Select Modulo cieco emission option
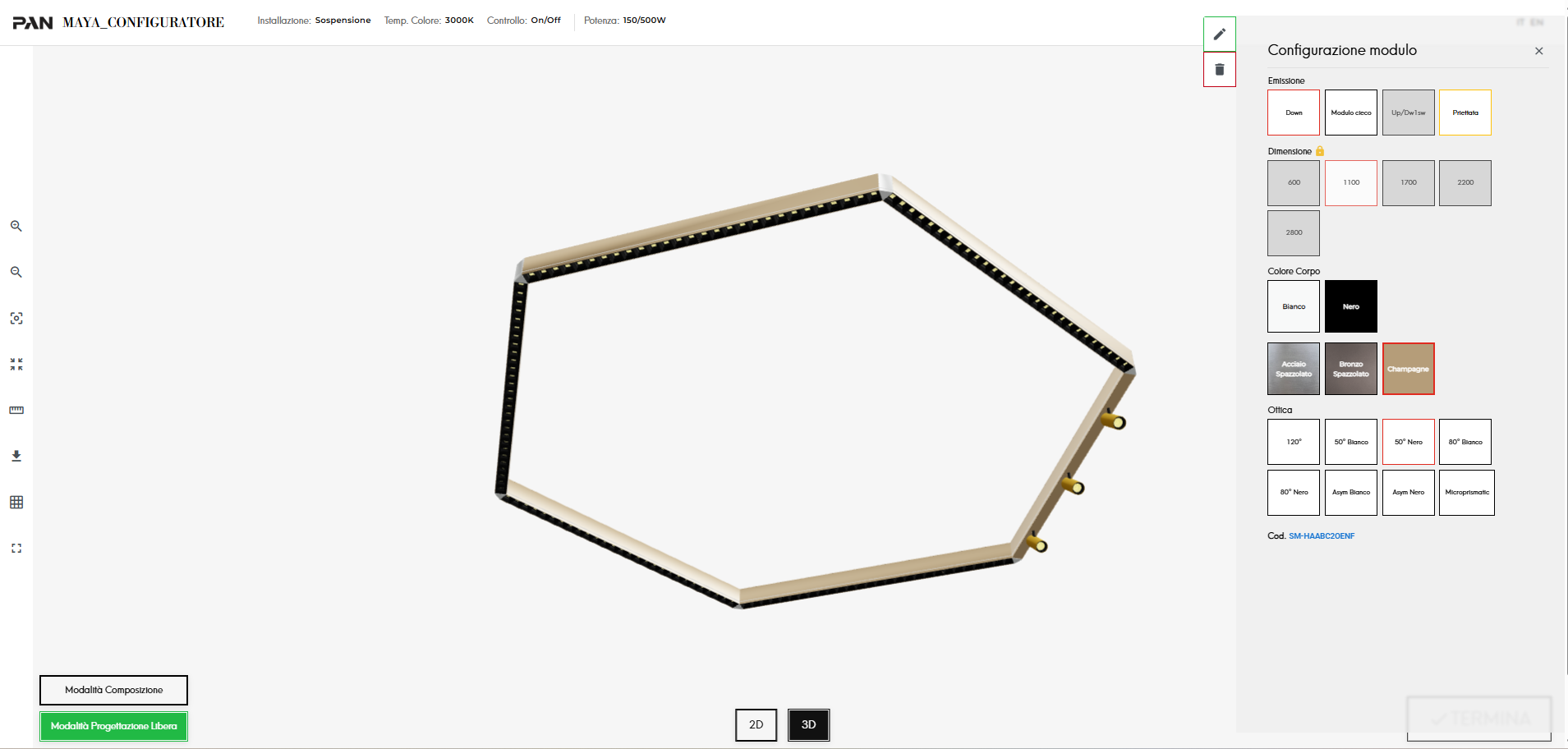This screenshot has width=1568, height=749. pos(1351,113)
